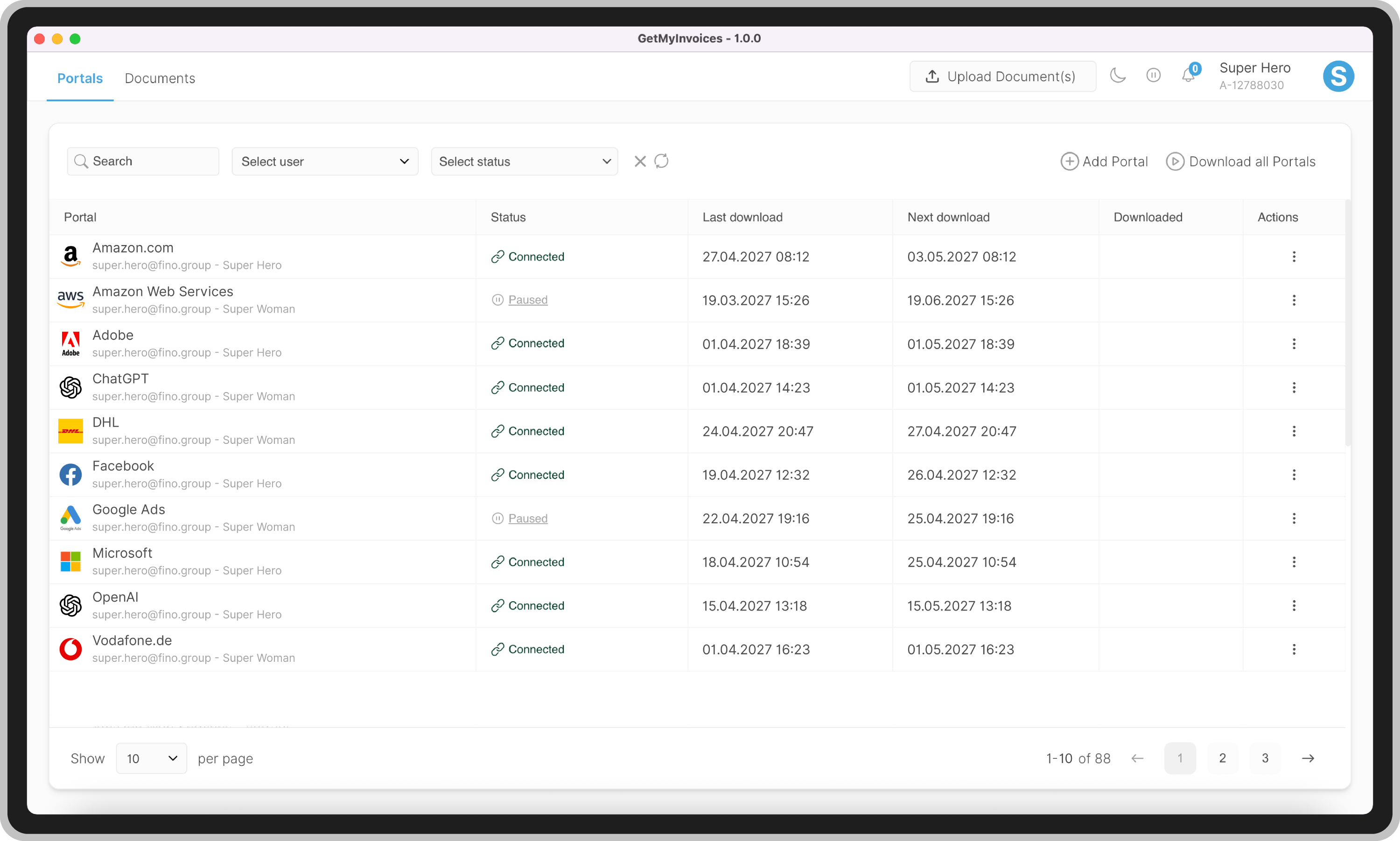Click Download all Portals

point(1240,161)
